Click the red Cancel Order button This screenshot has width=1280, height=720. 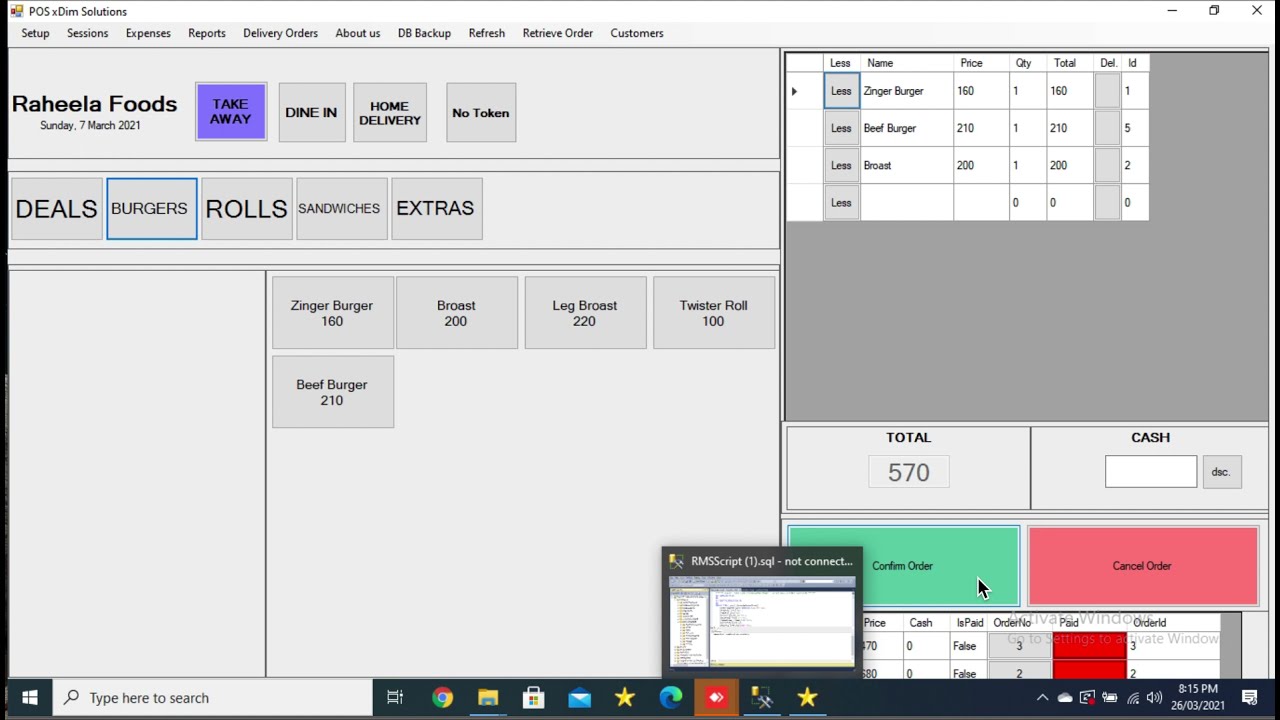(1142, 566)
